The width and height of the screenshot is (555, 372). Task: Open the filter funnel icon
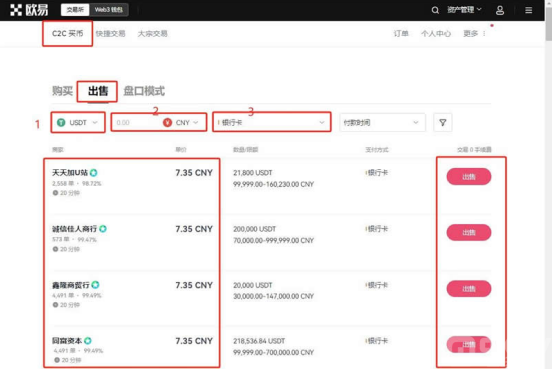coord(442,122)
